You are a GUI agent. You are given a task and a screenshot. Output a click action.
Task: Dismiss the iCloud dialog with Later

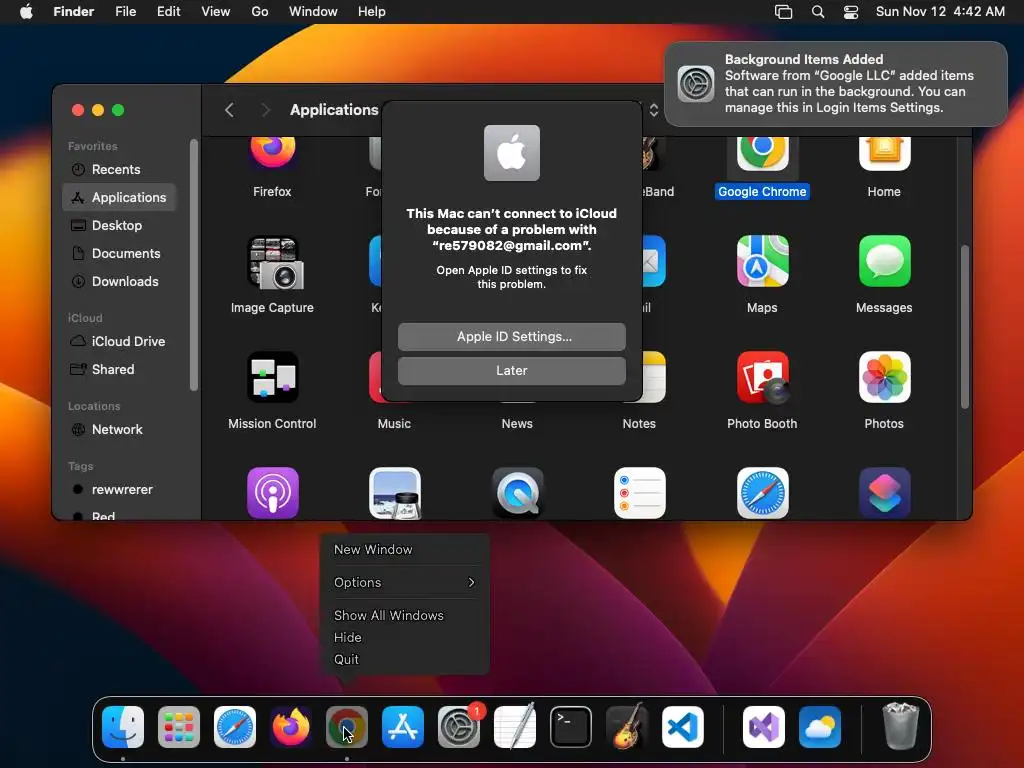point(511,370)
